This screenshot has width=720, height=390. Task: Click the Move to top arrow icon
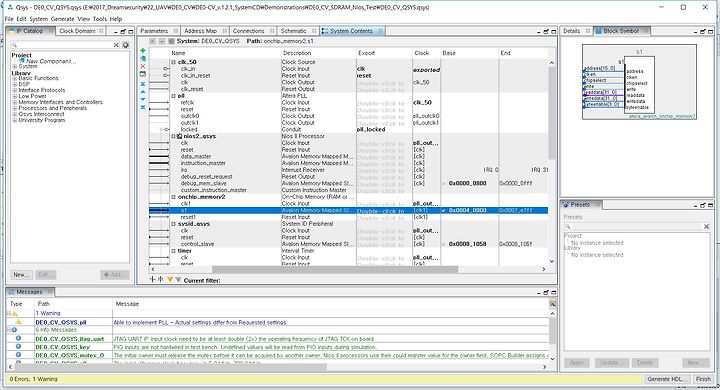click(x=143, y=84)
